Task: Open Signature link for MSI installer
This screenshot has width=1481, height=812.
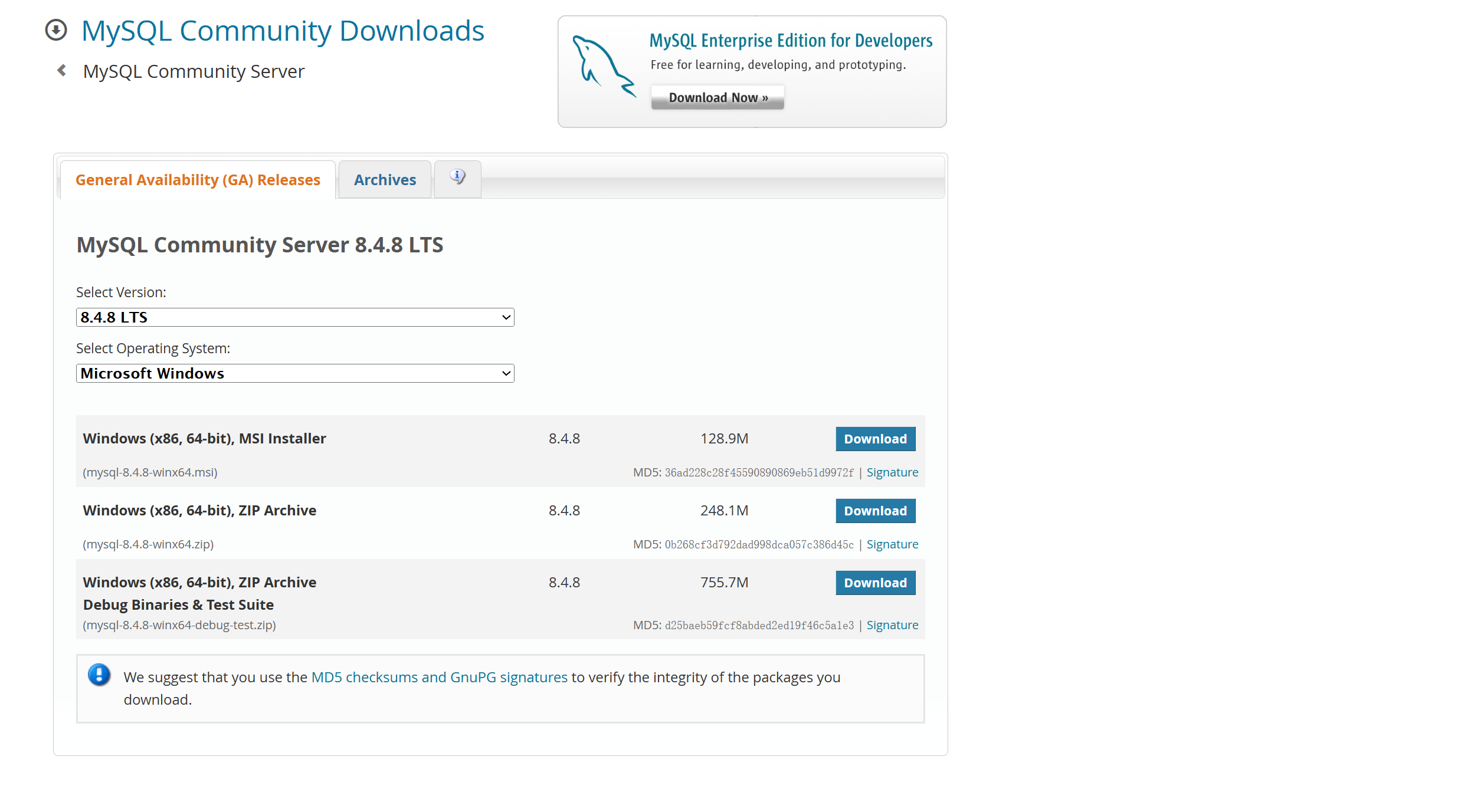Action: 892,472
